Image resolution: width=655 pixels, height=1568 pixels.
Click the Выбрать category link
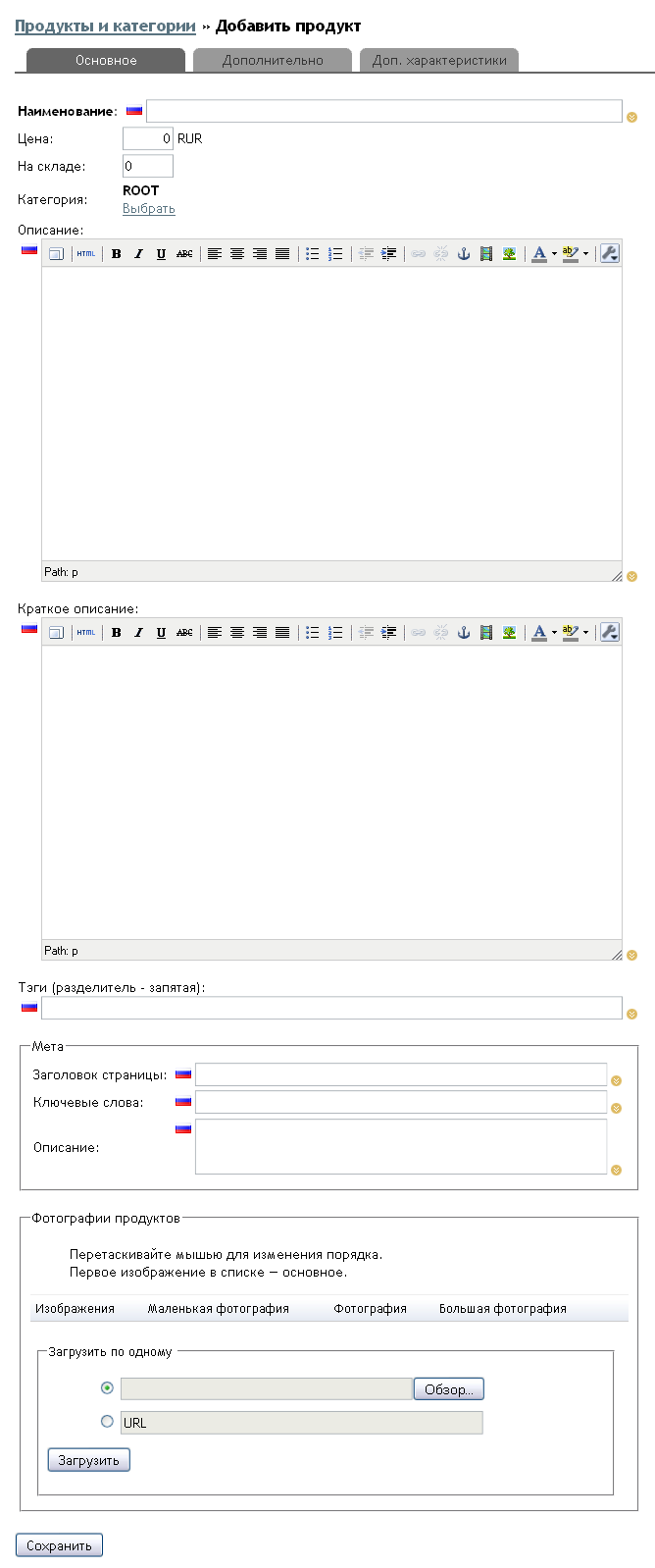149,209
